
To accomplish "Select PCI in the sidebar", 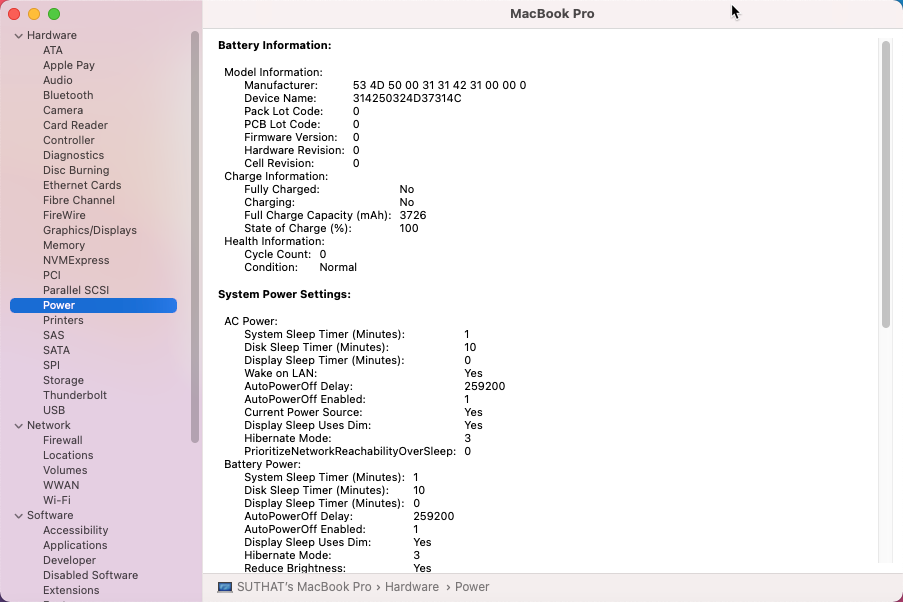I will point(51,275).
